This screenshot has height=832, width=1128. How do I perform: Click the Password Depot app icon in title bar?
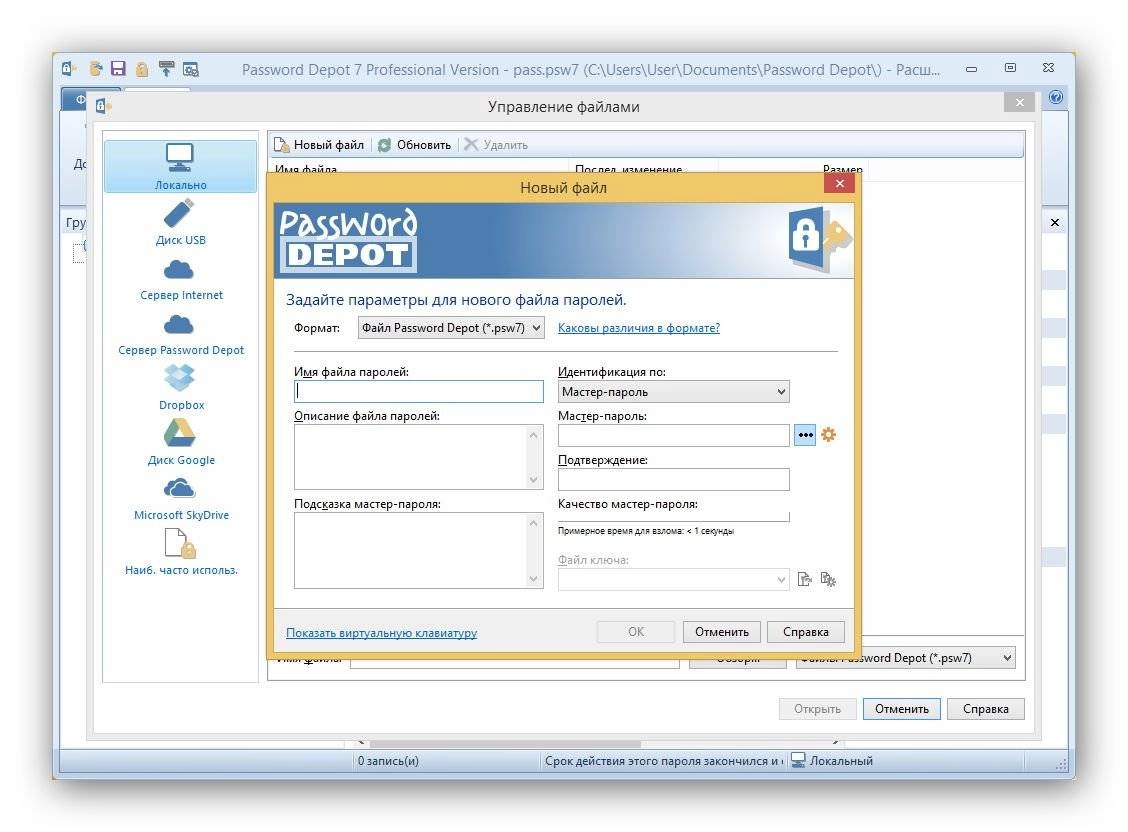point(68,69)
